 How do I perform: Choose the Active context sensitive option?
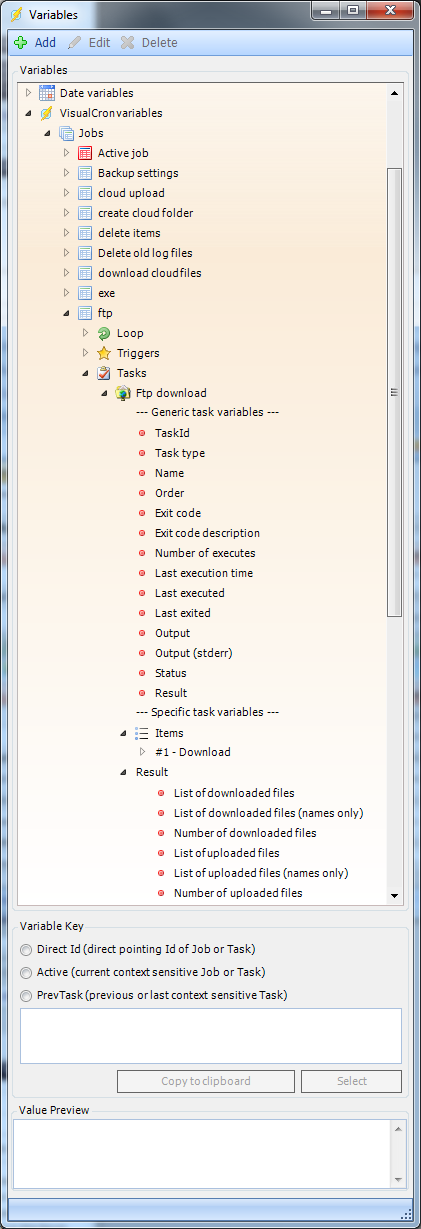click(x=26, y=971)
